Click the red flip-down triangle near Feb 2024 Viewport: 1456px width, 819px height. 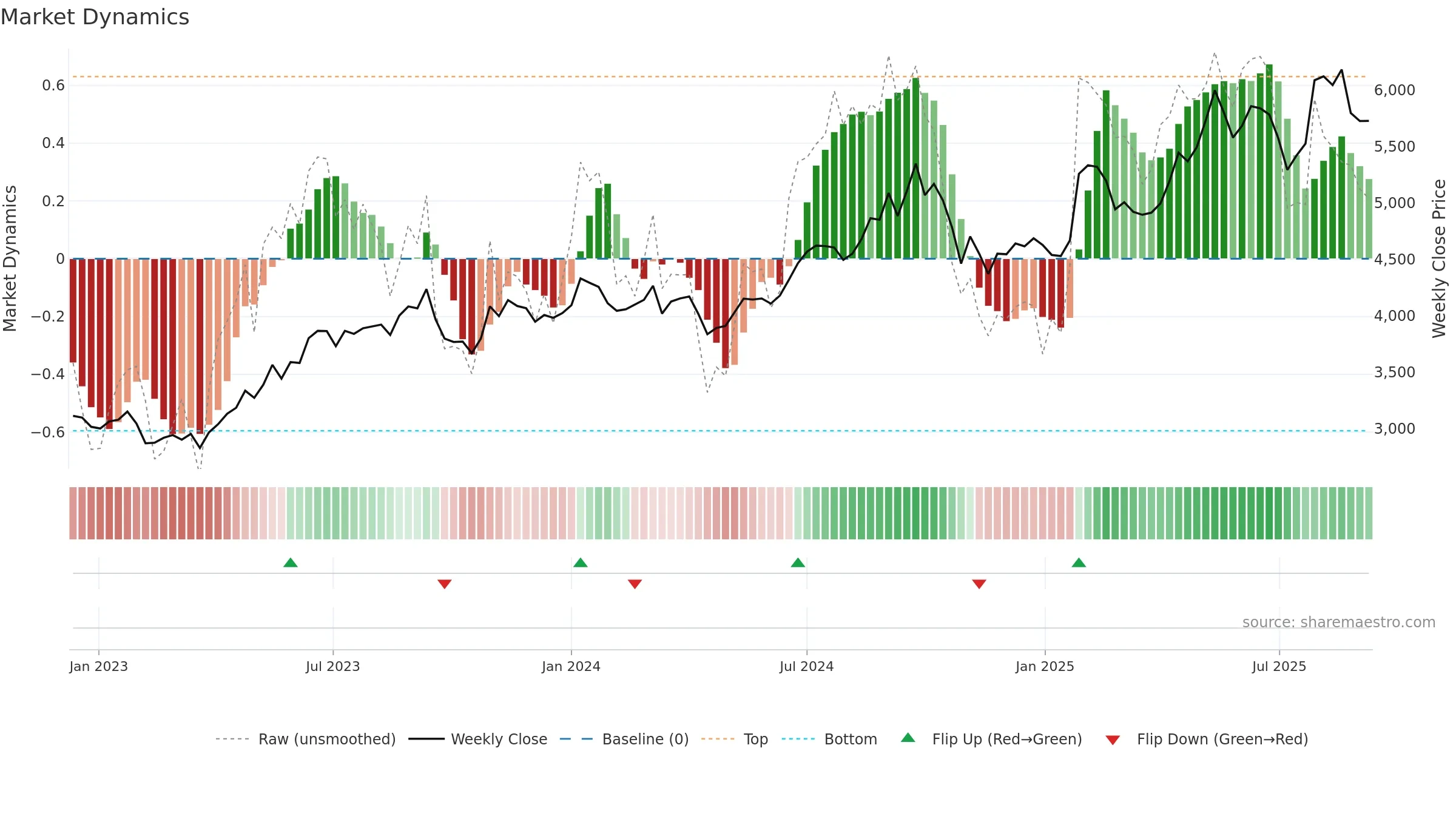click(635, 584)
